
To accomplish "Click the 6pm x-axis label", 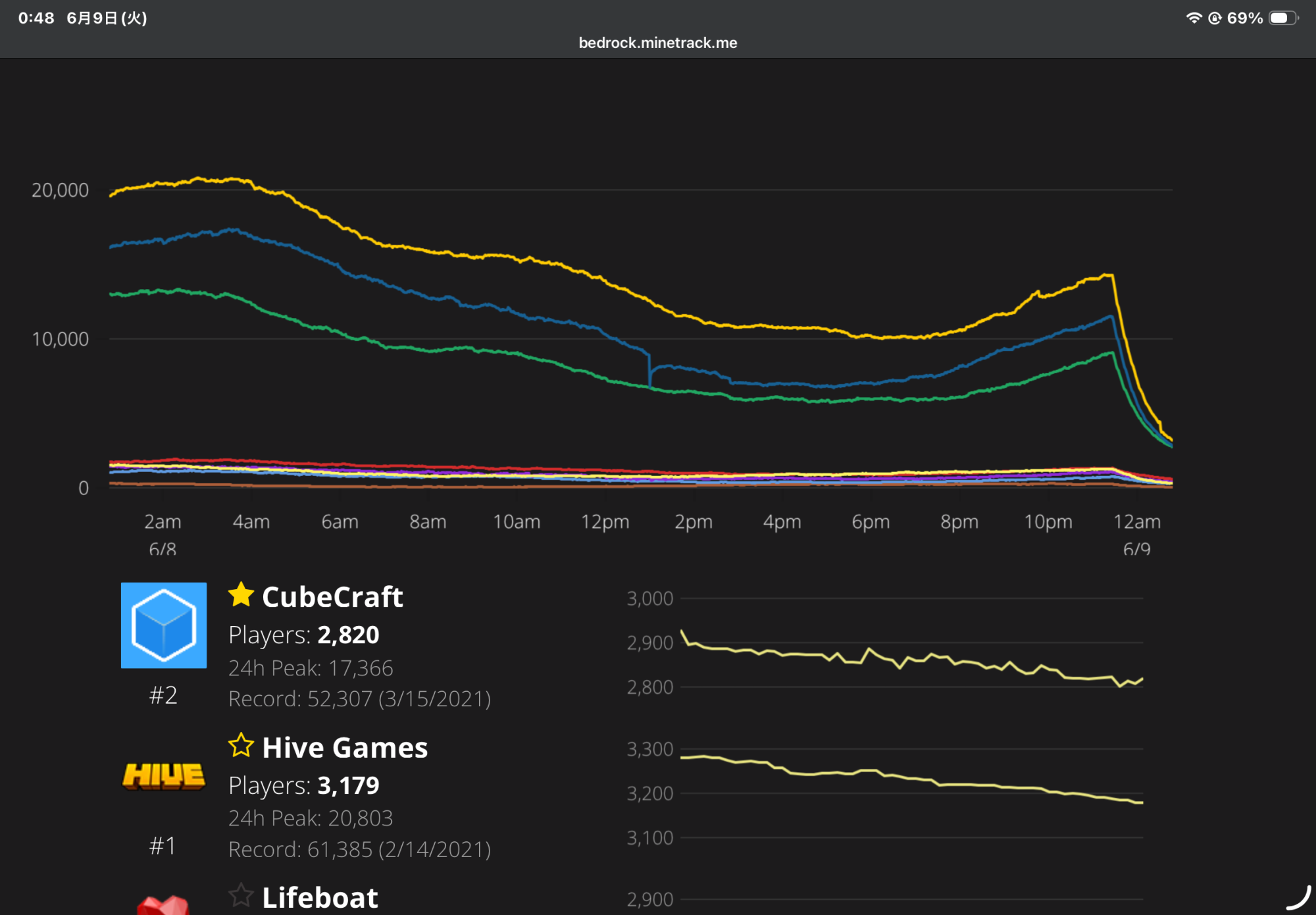I will (871, 522).
